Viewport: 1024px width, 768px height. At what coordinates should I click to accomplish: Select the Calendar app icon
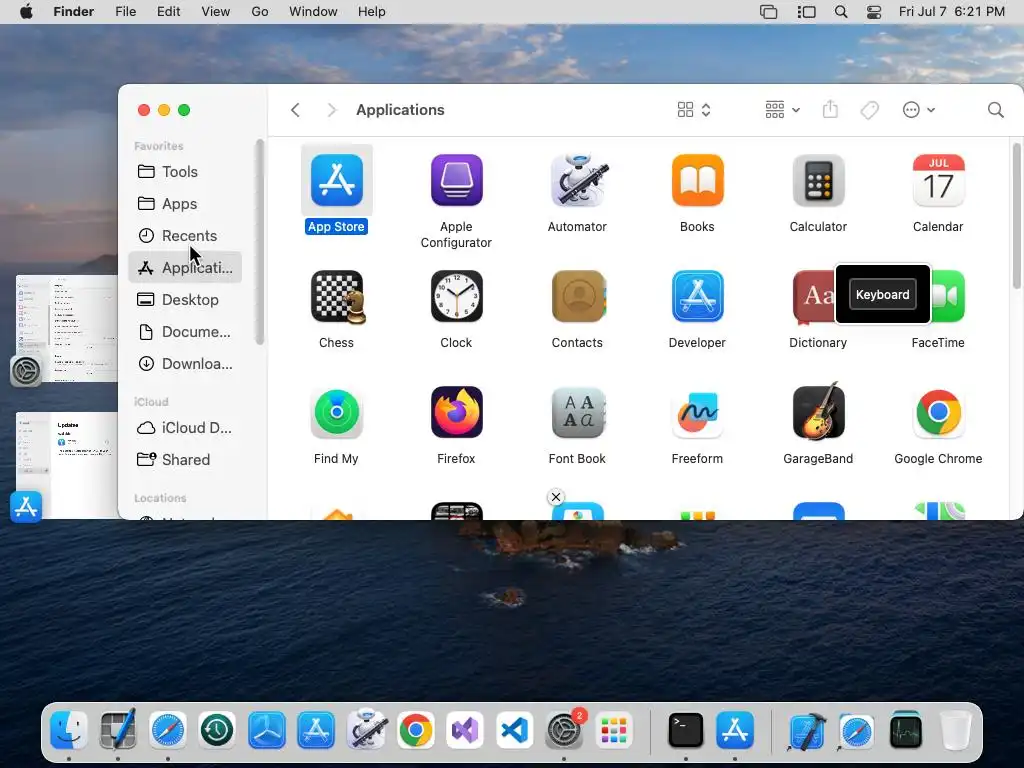click(938, 180)
